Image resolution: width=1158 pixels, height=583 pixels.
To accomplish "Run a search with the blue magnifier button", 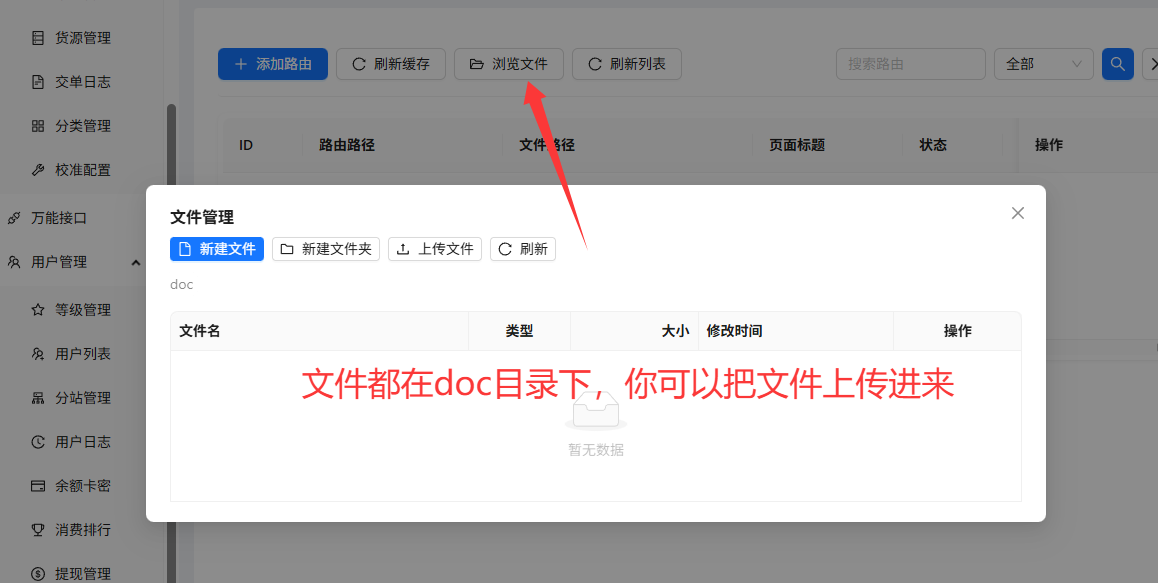I will point(1117,63).
